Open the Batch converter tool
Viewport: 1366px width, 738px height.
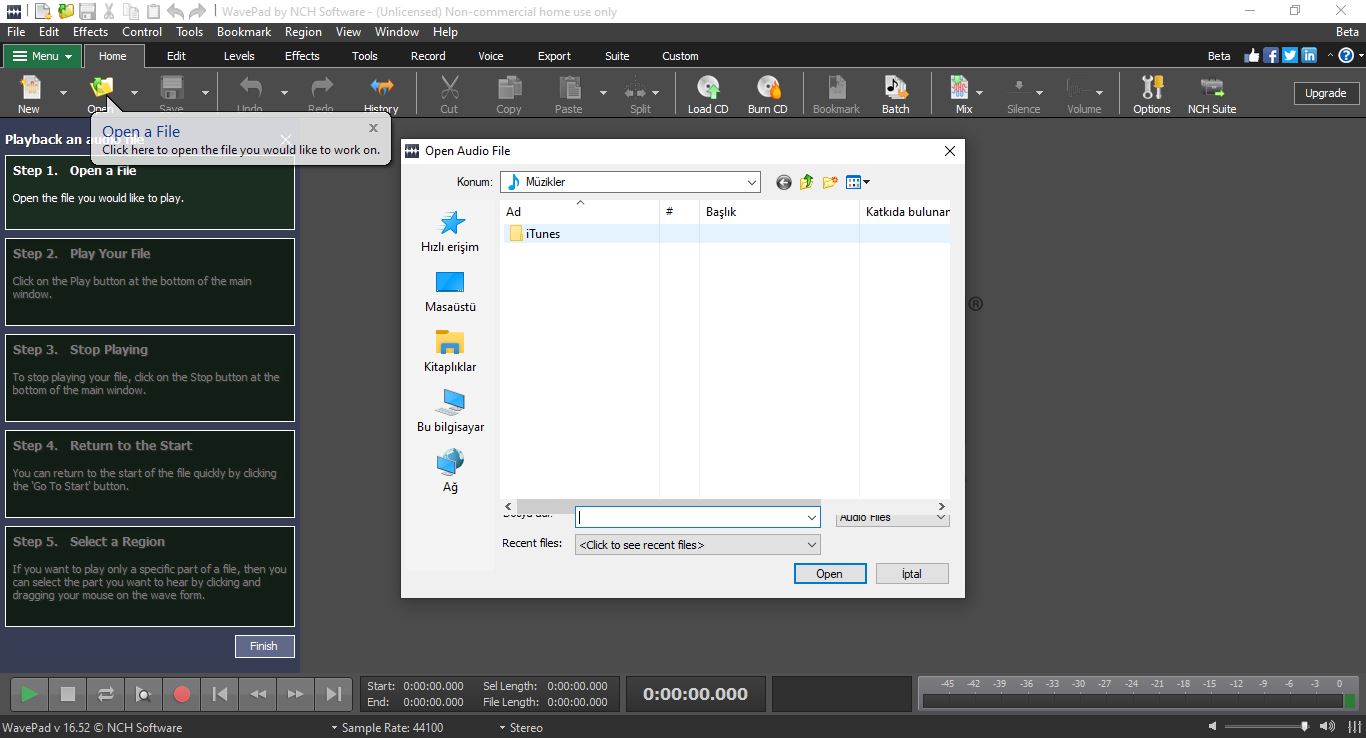[x=895, y=94]
